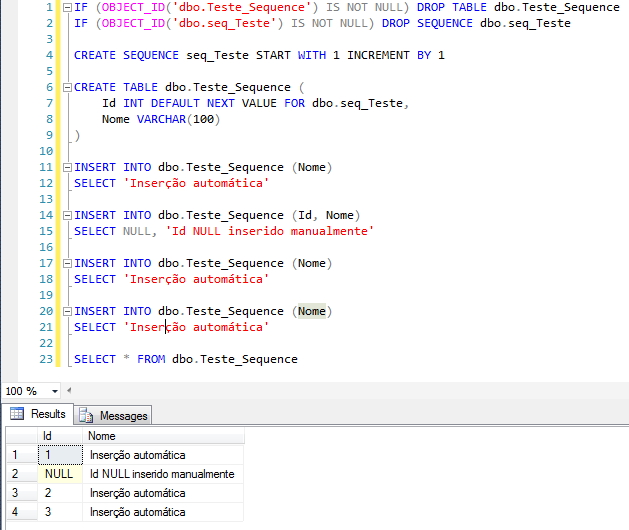629x530 pixels.
Task: Click the highlighted Nome on line 20
Action: (x=312, y=311)
